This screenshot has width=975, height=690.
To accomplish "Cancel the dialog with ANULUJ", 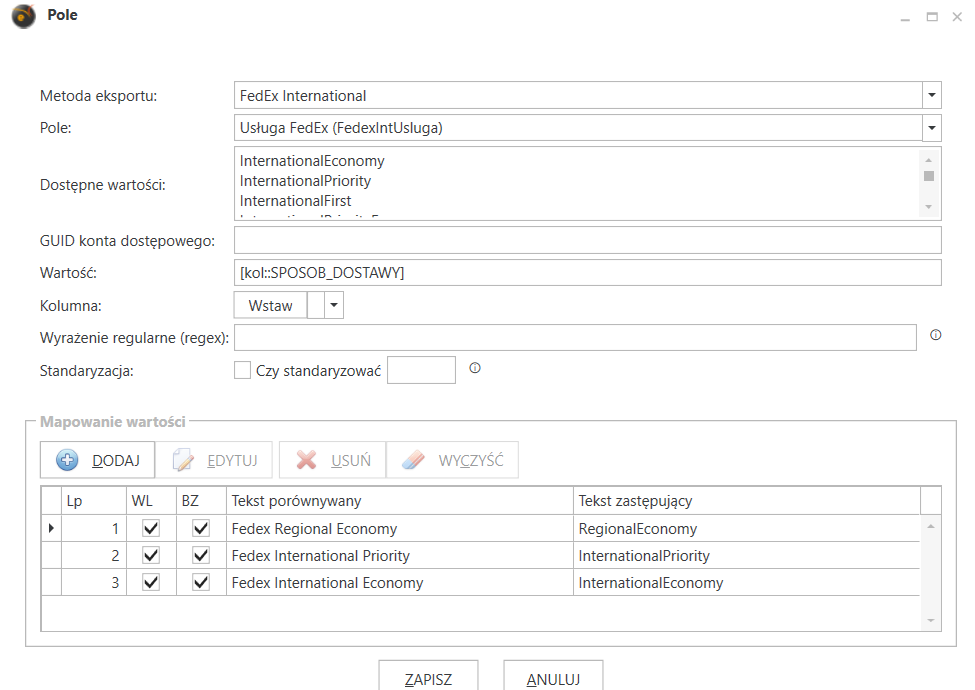I will (x=553, y=678).
